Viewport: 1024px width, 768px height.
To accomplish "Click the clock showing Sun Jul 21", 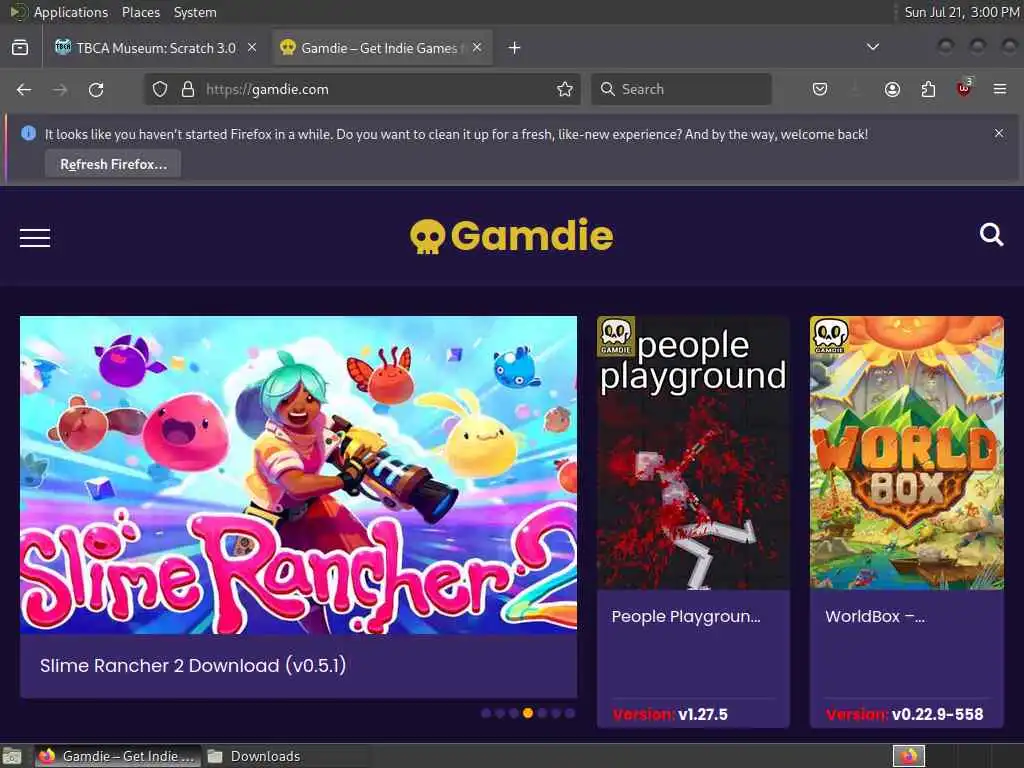I will click(x=961, y=12).
